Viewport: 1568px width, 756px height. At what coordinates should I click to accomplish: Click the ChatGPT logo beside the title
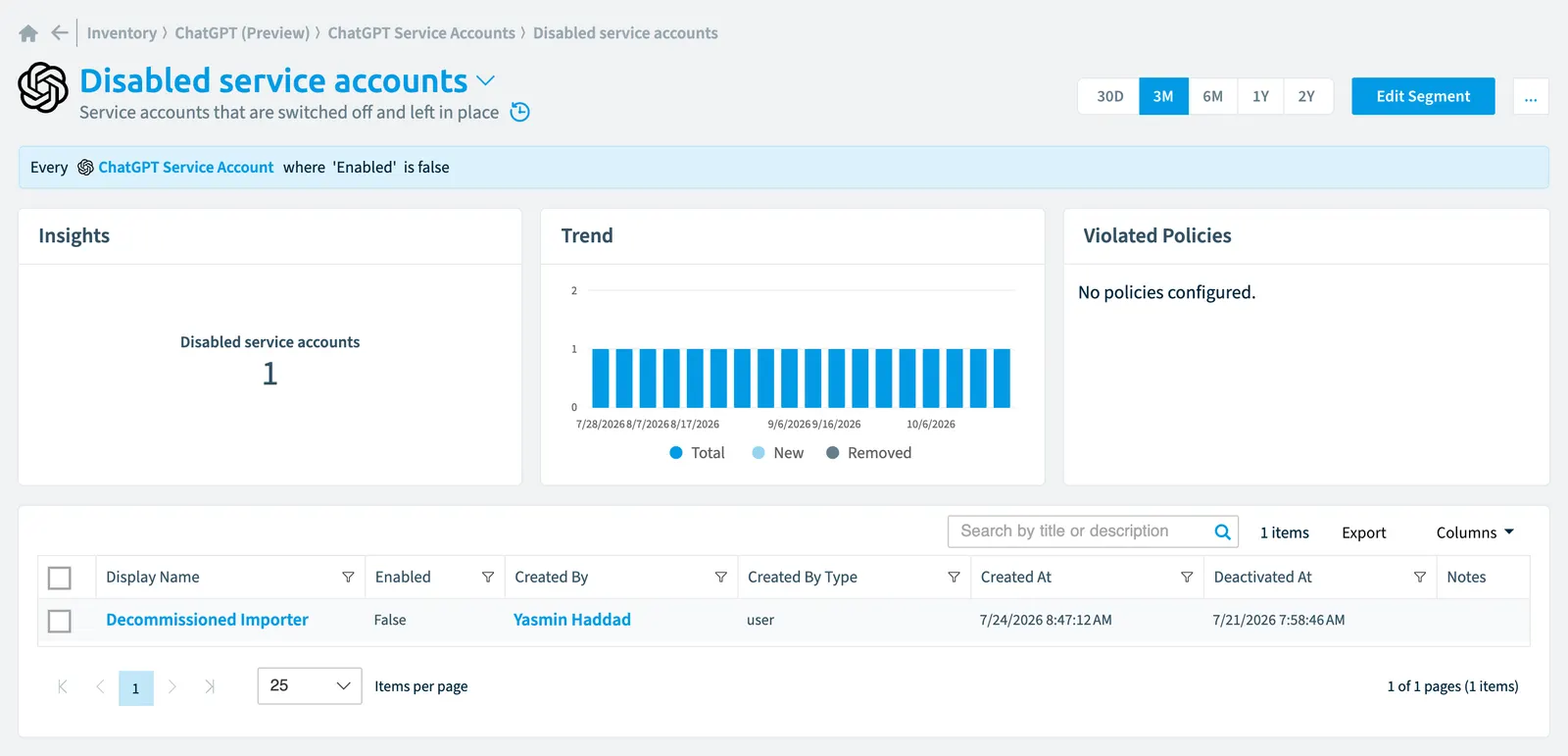(43, 87)
